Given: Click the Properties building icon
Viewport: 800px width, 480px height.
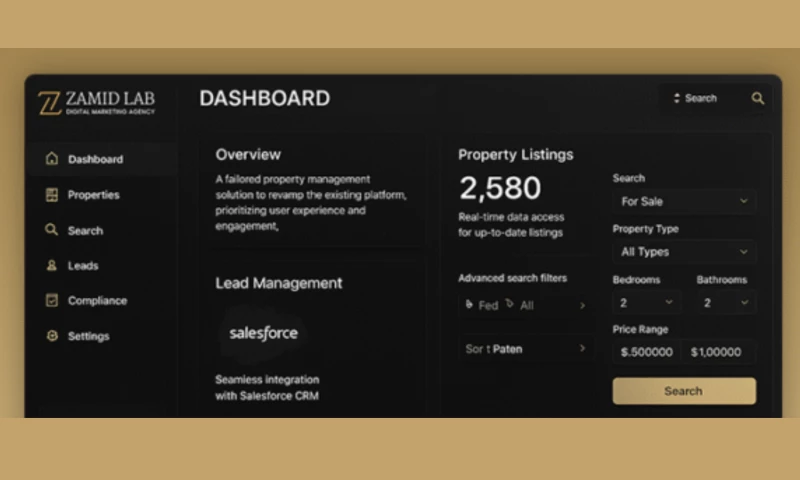Looking at the screenshot, I should [52, 195].
